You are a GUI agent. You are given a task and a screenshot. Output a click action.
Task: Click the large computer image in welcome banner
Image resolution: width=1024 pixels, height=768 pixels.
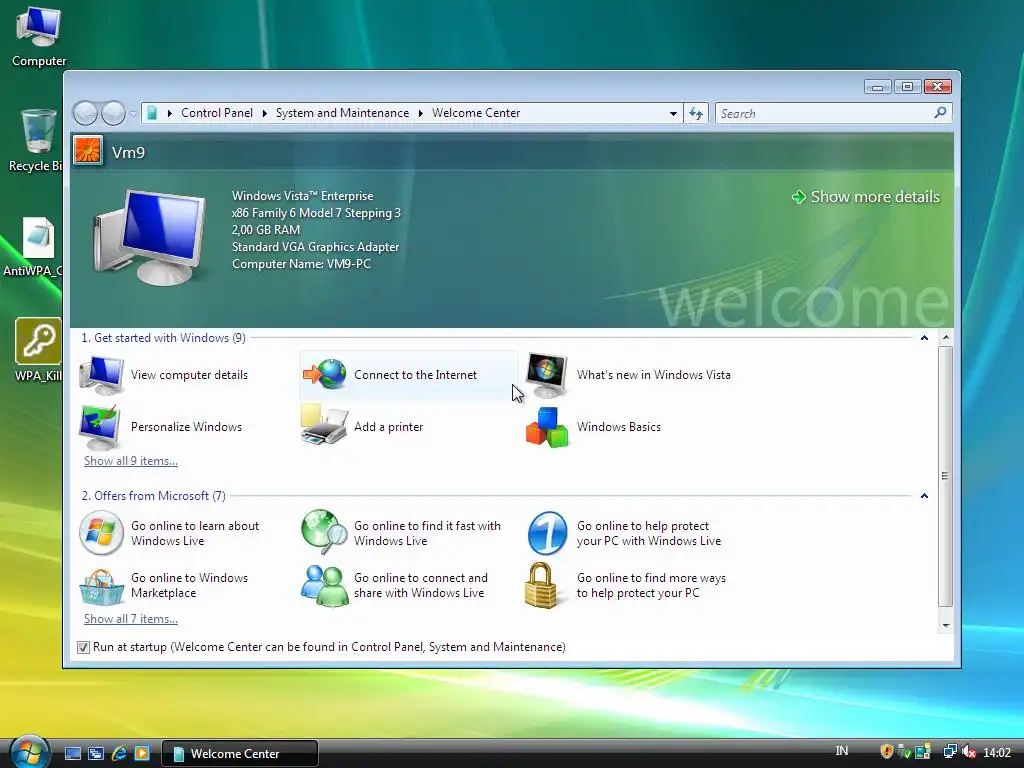click(150, 237)
